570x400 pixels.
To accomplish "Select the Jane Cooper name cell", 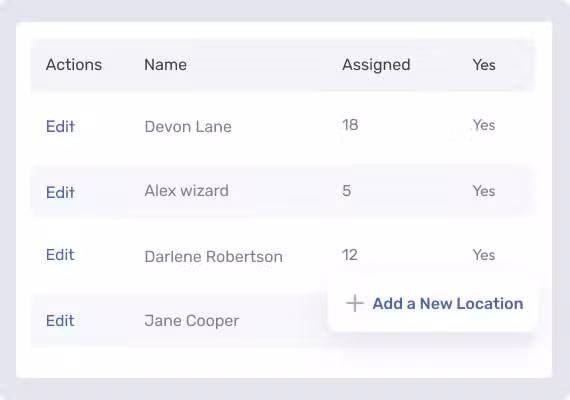I will coord(192,321).
